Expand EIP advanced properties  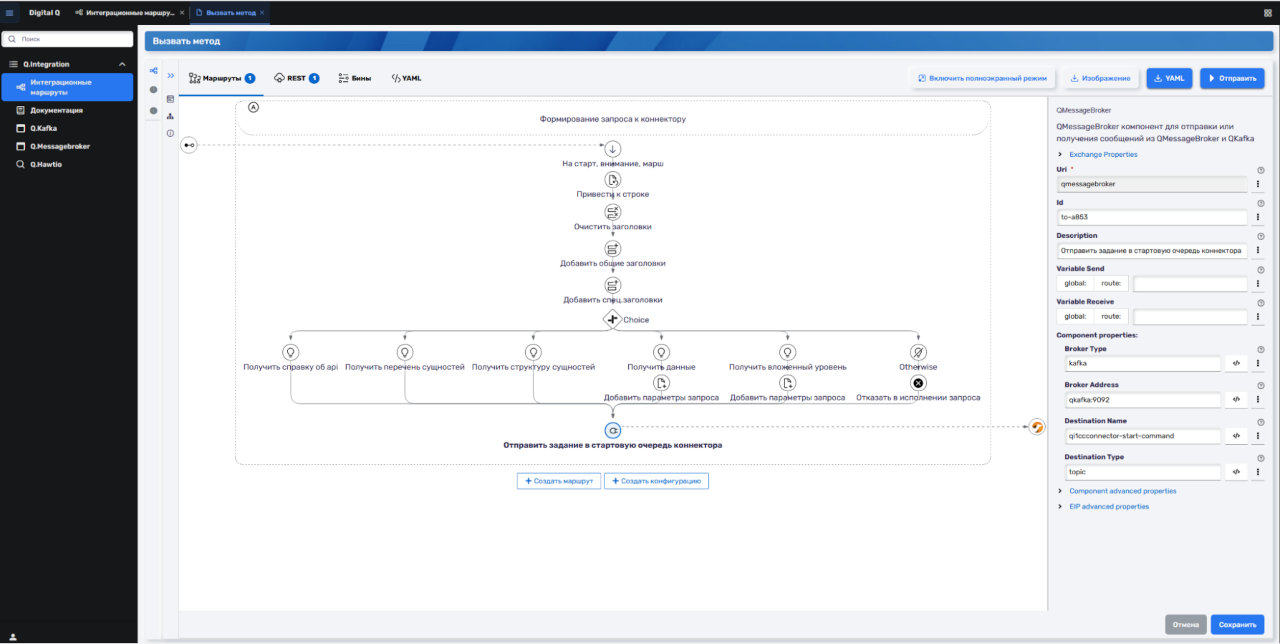pyautogui.click(x=1103, y=507)
